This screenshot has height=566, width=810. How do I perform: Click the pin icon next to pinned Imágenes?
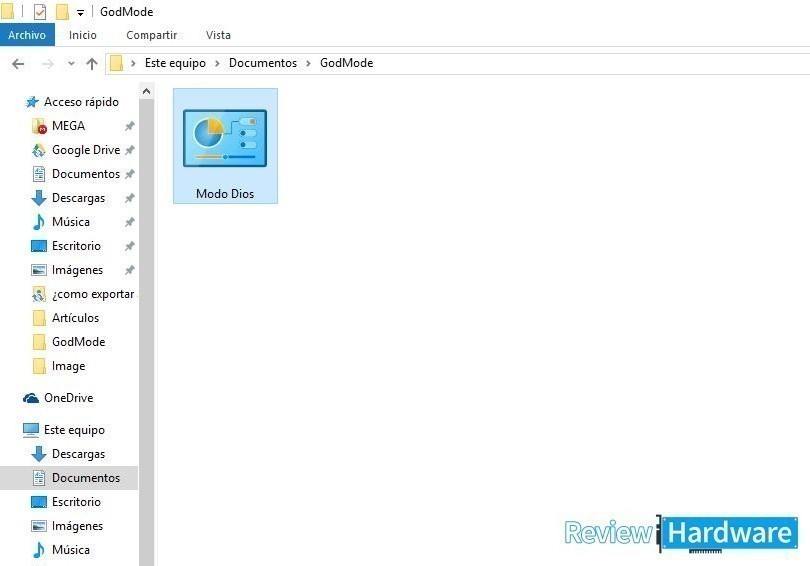[x=130, y=270]
